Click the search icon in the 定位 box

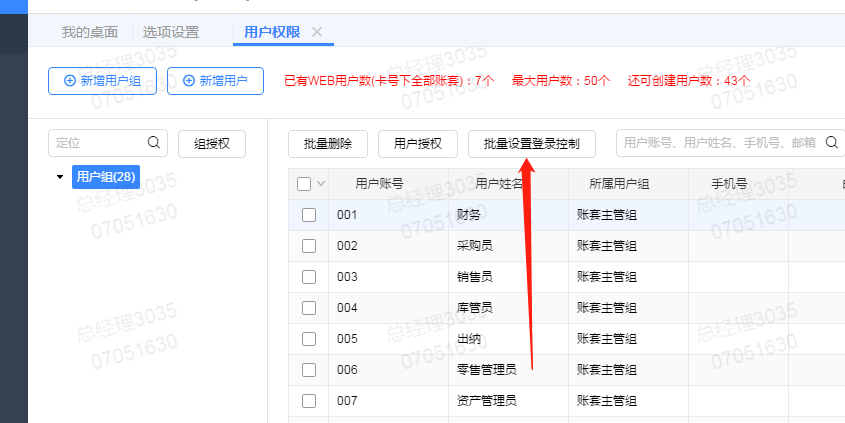coord(154,143)
